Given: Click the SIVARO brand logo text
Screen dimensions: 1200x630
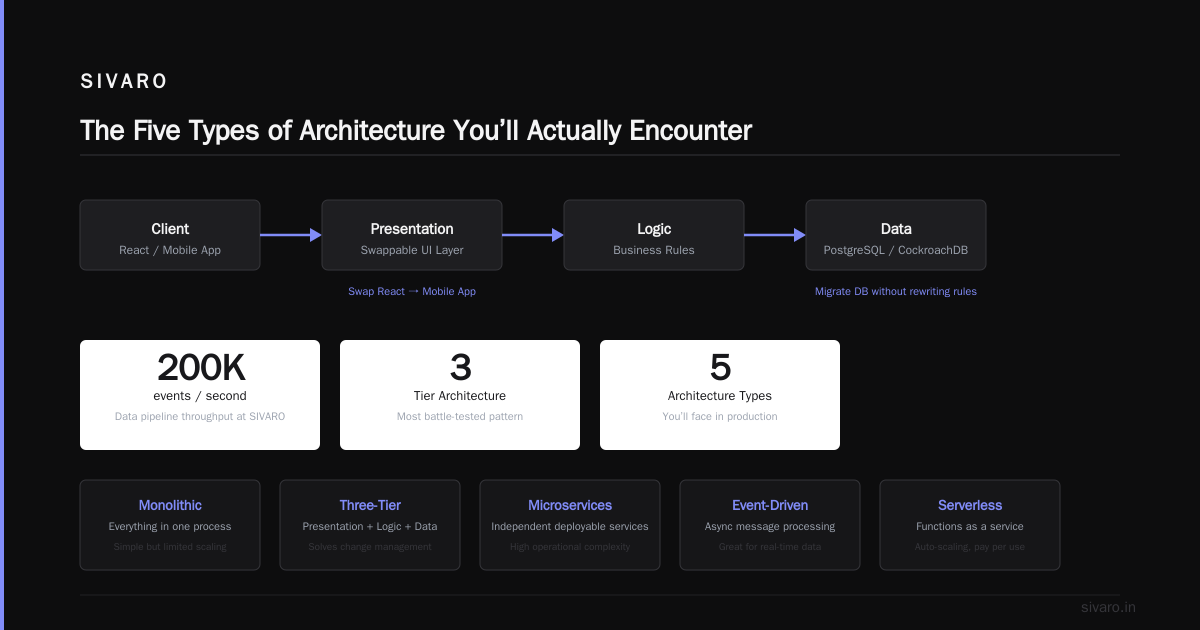Looking at the screenshot, I should click(124, 82).
